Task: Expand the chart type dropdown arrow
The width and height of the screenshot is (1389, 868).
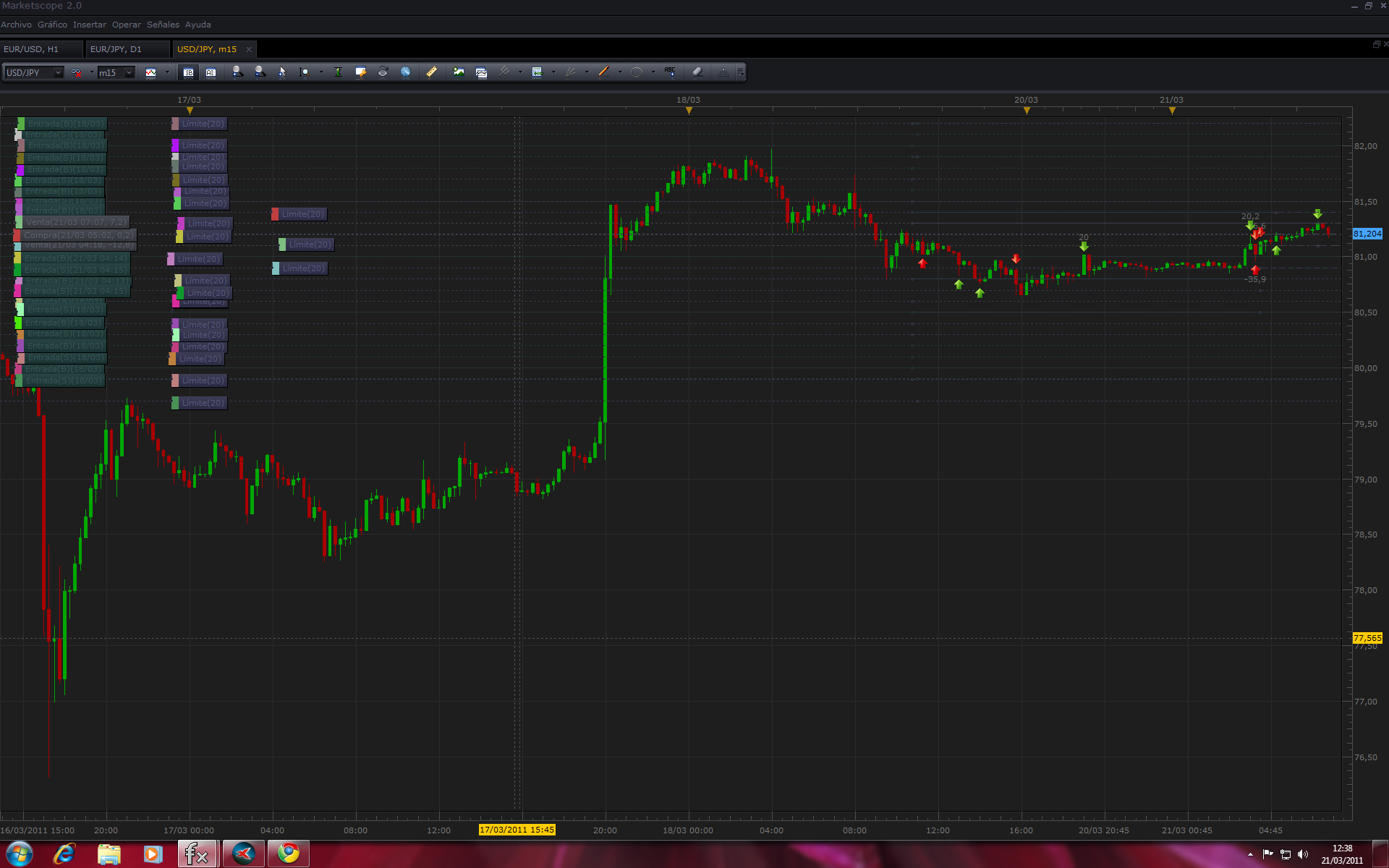Action: coord(167,72)
